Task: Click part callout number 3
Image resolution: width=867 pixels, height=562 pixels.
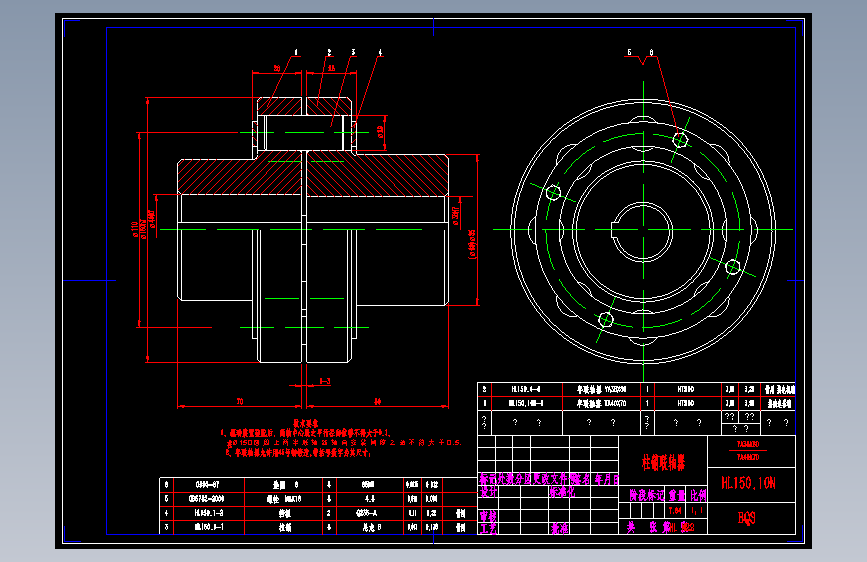Action: point(353,53)
